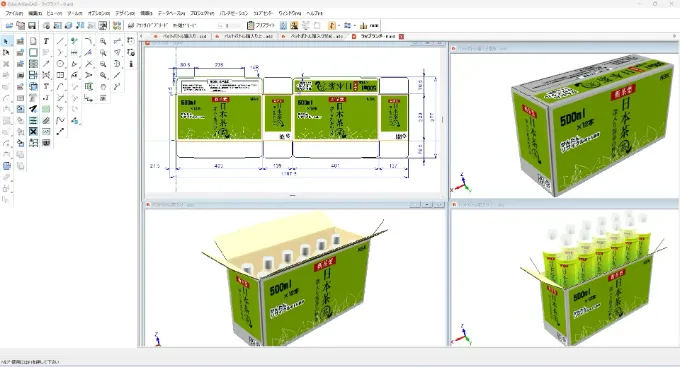Open the 編集 (Edit) menu
Screen dimensions: 680x367
[x=35, y=13]
